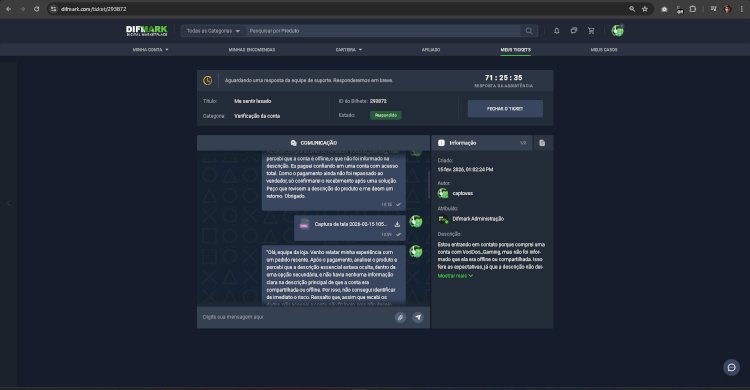Open browser zoom magnifier icon
Screen dimensions: 750x390
pyautogui.click(x=632, y=9)
